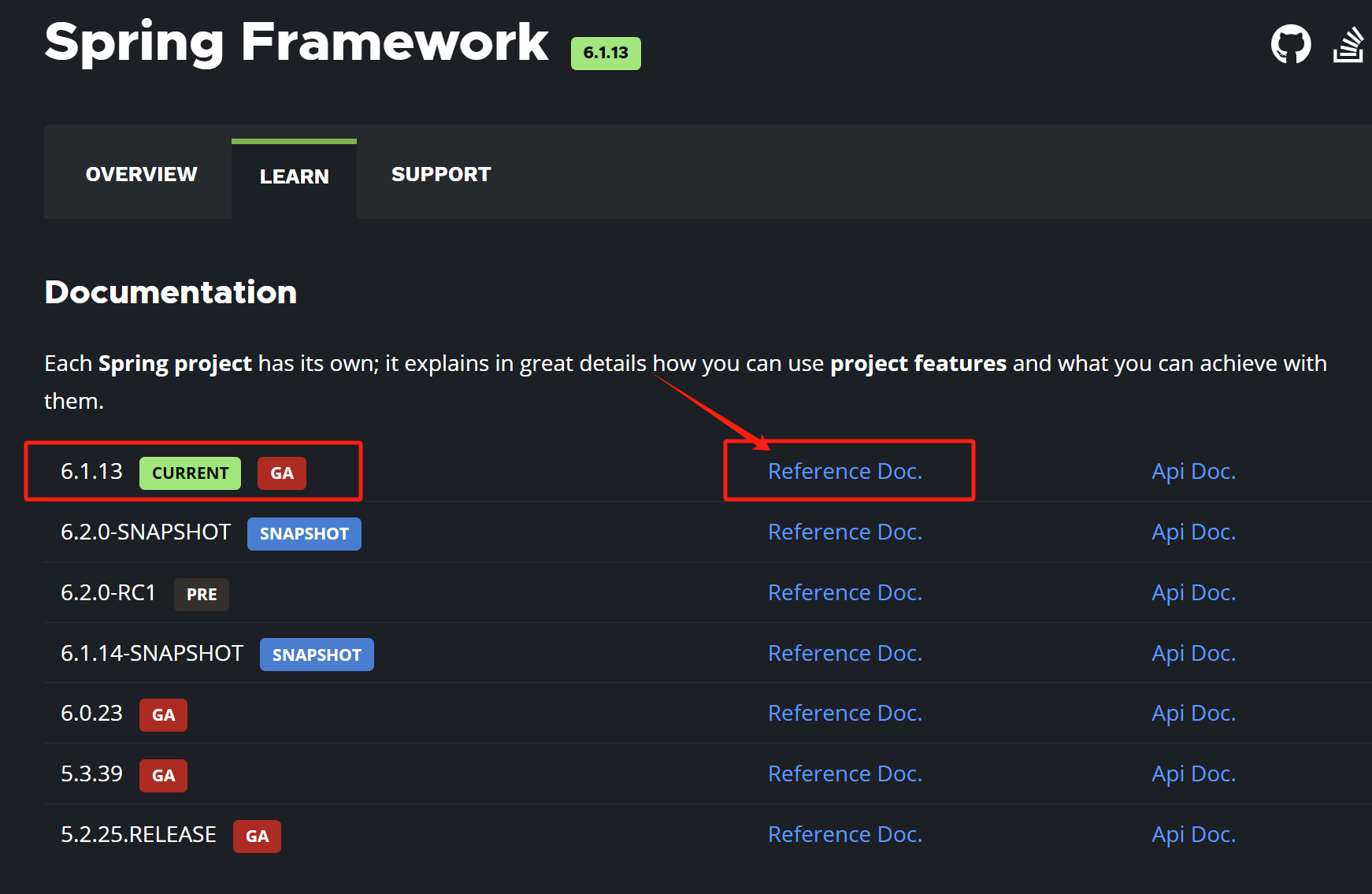Click the CURRENT badge on 6.1.13 row
1372x894 pixels.
pyautogui.click(x=190, y=473)
